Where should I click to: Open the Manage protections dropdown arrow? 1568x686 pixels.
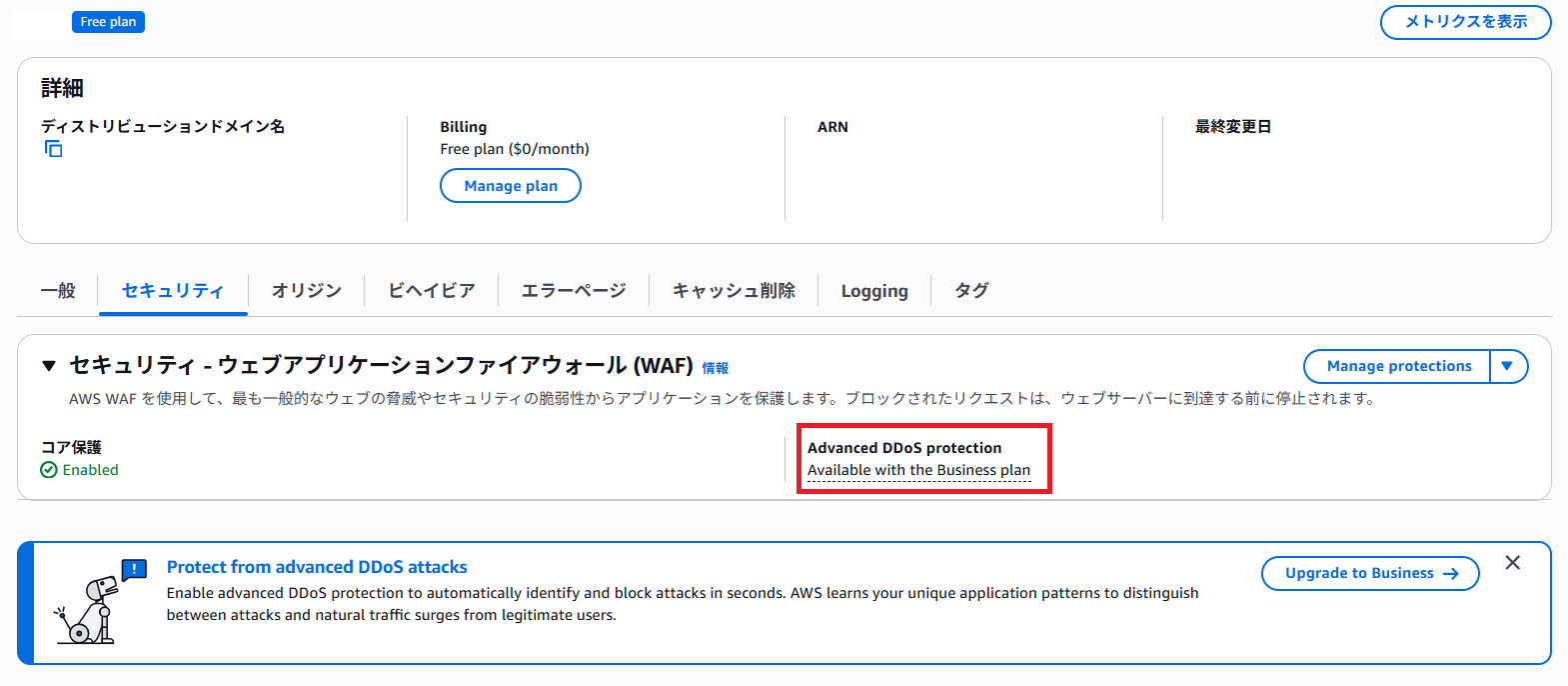(1507, 367)
